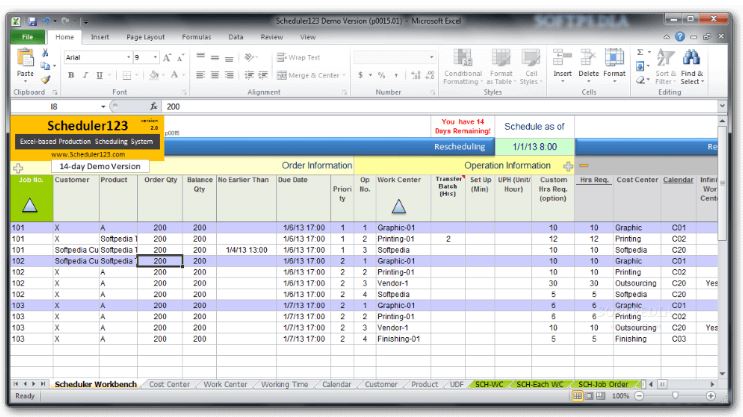This screenshot has width=743, height=417.
Task: Open the View ribbon tab
Action: 308,37
